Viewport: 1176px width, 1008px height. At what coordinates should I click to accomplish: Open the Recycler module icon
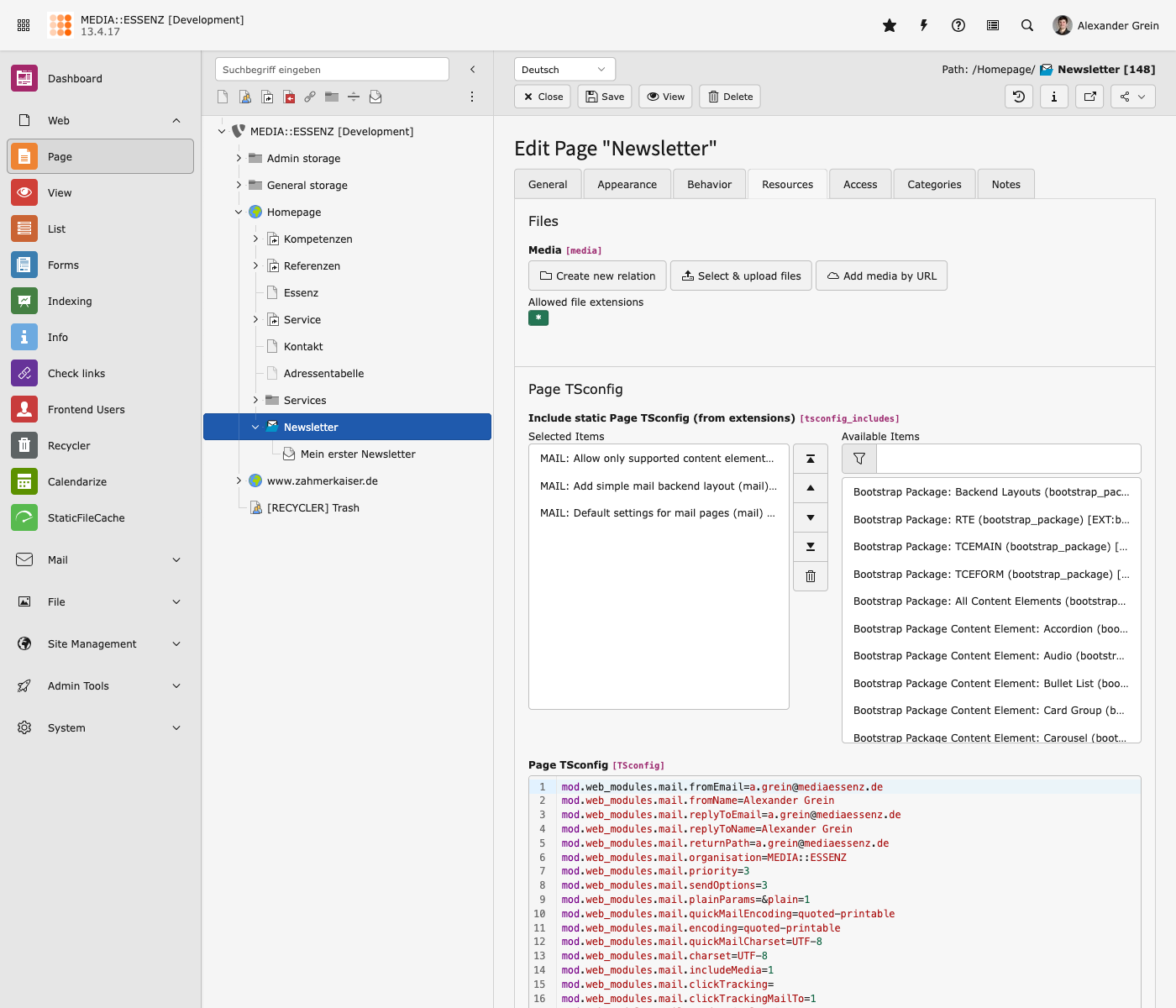tap(24, 445)
